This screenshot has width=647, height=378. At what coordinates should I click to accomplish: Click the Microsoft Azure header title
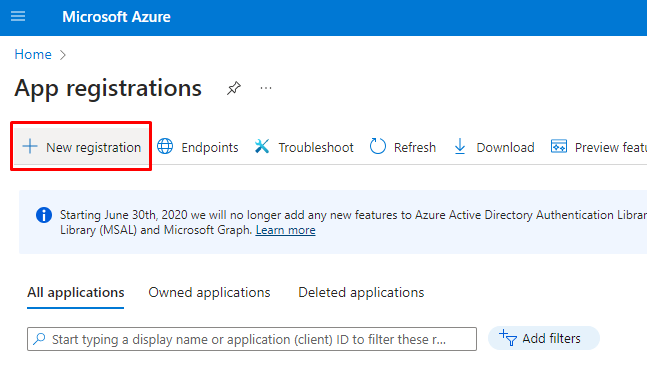pyautogui.click(x=116, y=17)
